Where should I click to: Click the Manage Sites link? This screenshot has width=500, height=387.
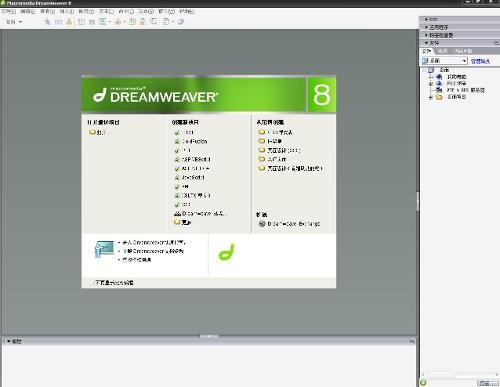pos(480,61)
